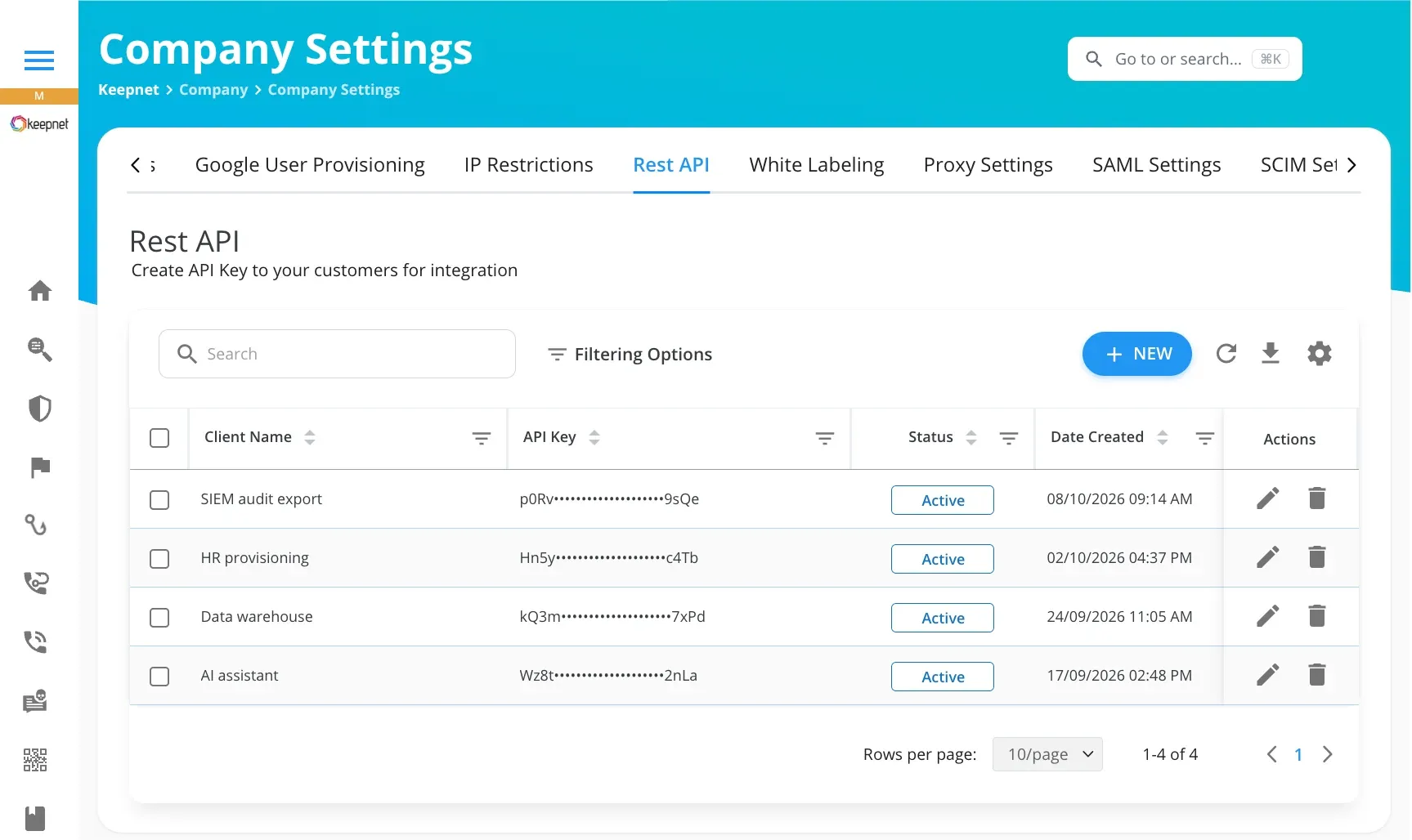Viewport: 1412px width, 840px height.
Task: Open the book sidebar icon at bottom
Action: coord(35,818)
